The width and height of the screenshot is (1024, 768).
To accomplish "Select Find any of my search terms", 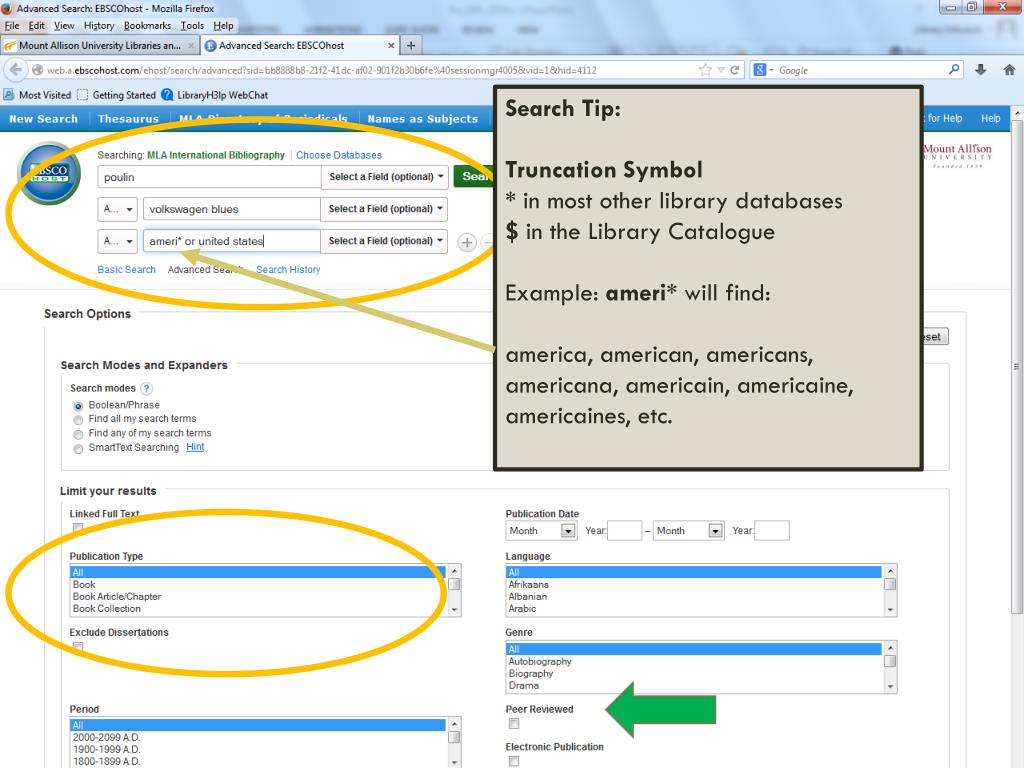I will [78, 434].
